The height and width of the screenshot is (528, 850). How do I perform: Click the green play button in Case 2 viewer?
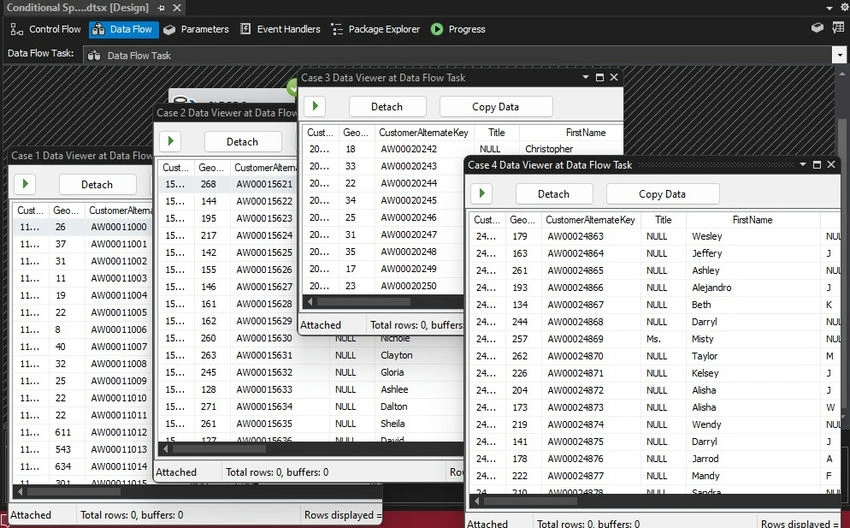[170, 141]
